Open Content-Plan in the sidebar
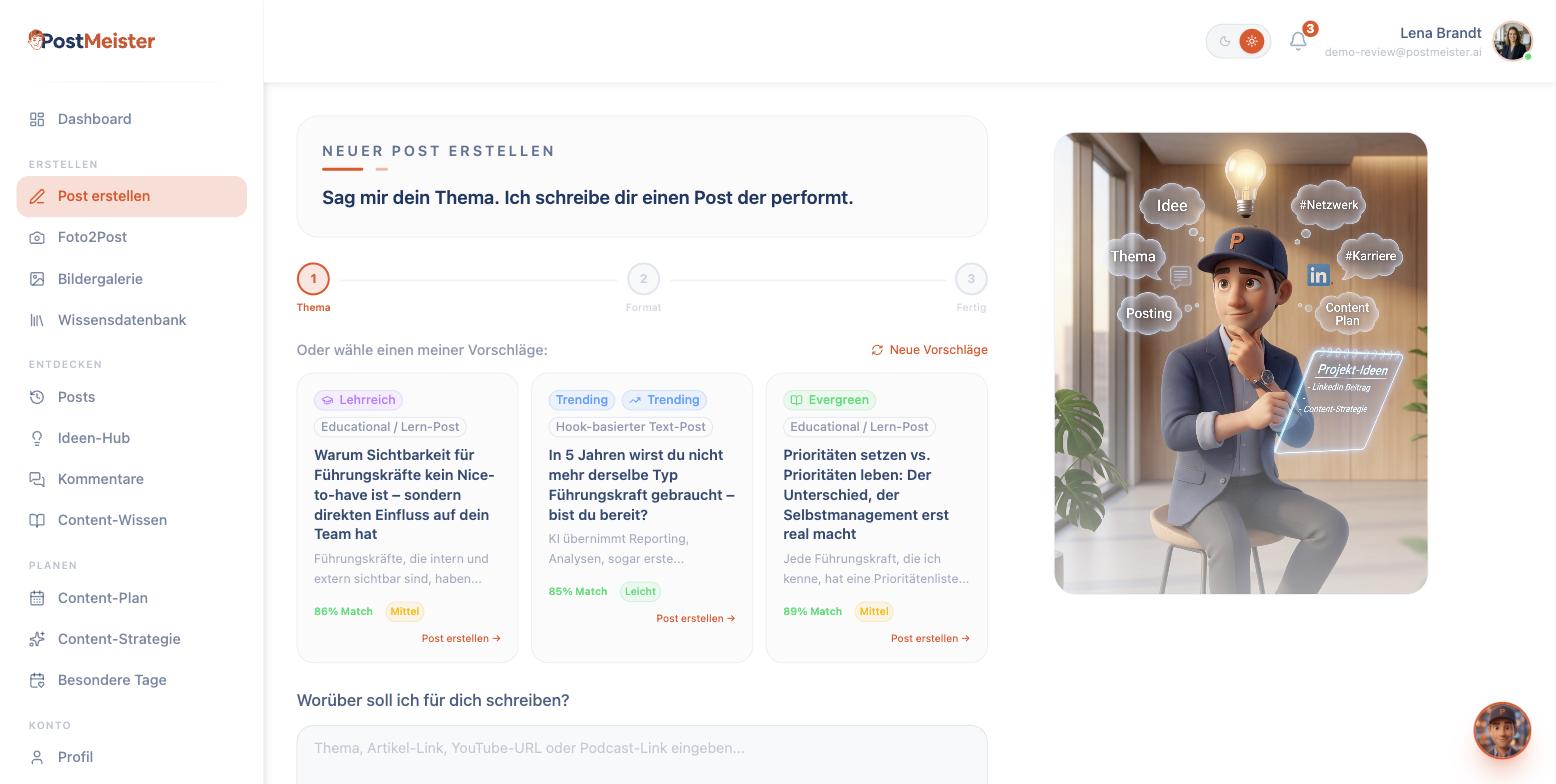1556x784 pixels. pyautogui.click(x=131, y=598)
